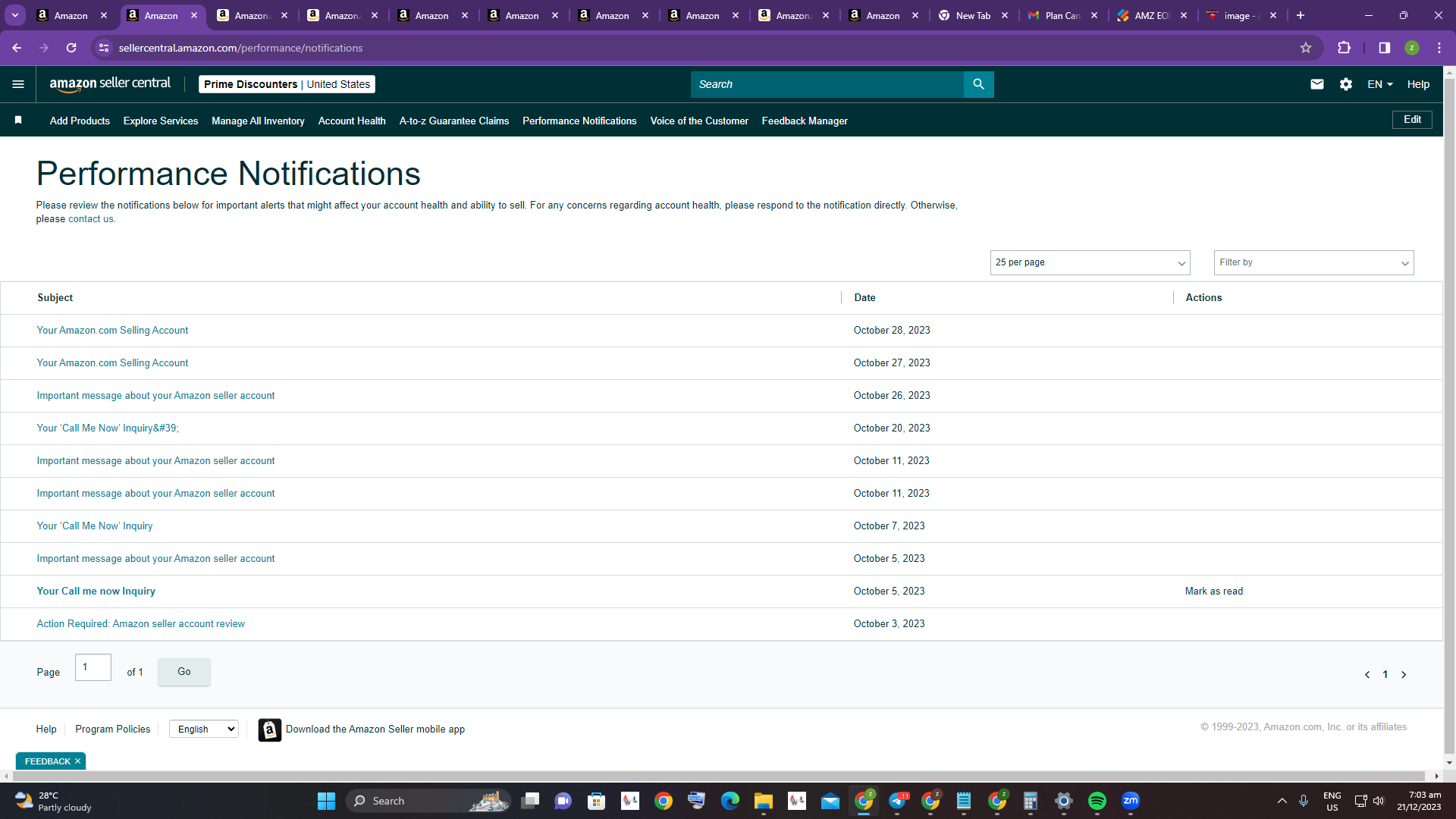Image resolution: width=1456 pixels, height=819 pixels.
Task: Open the Chrome three-dot menu
Action: [1439, 48]
